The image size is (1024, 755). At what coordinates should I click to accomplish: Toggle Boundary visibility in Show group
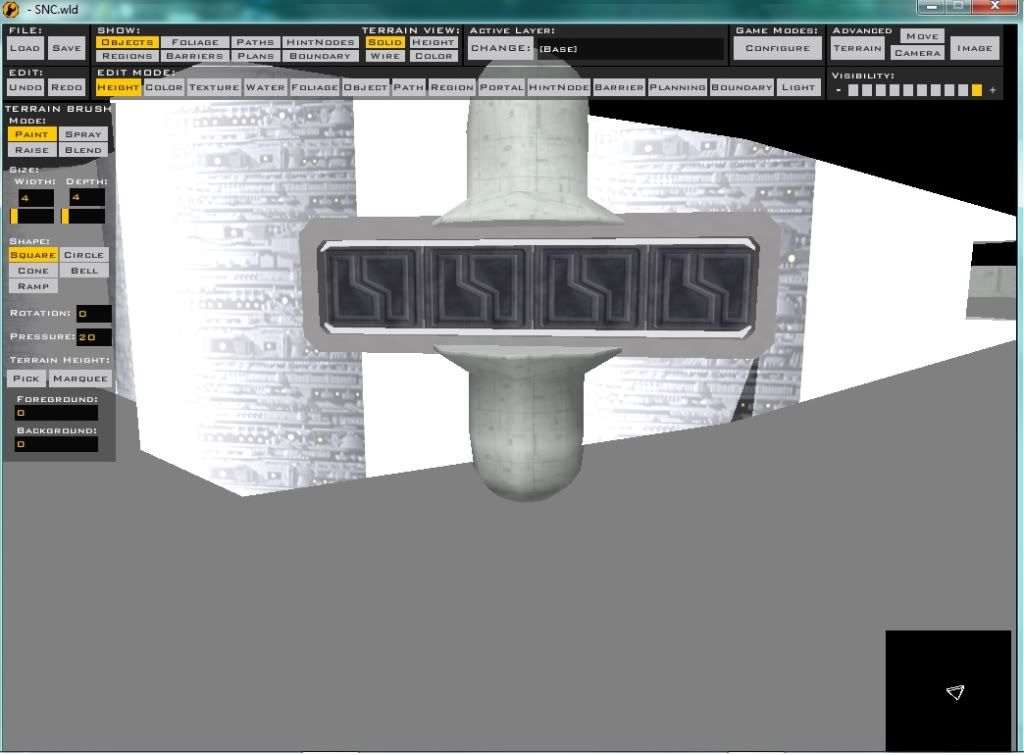(x=320, y=56)
